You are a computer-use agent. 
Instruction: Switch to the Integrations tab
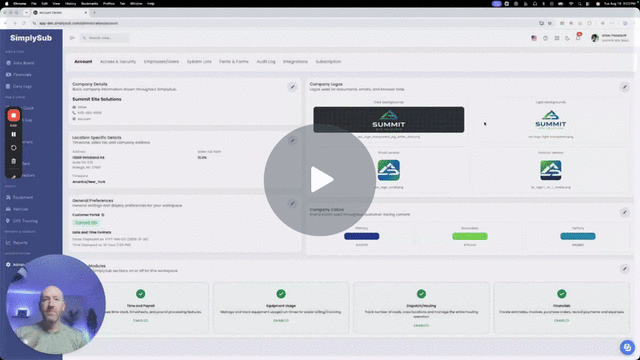(296, 62)
